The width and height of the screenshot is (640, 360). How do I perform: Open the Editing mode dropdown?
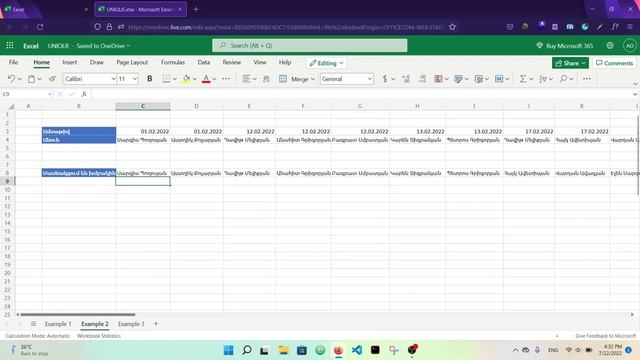coord(326,63)
